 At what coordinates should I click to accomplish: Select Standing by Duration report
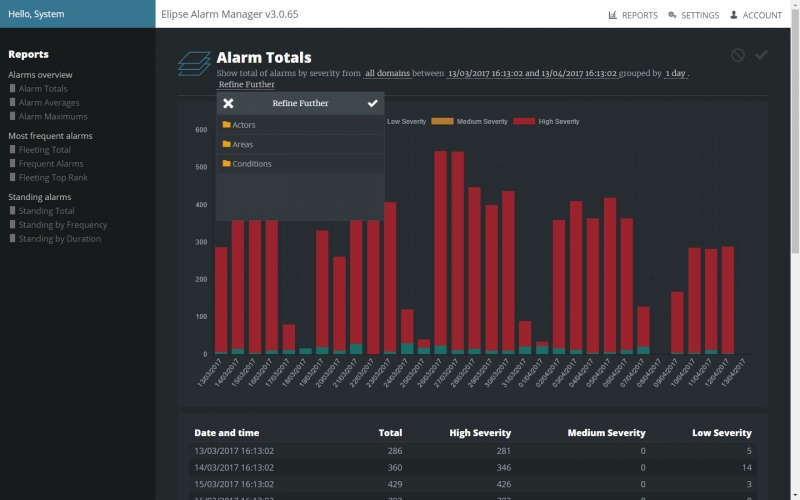[59, 239]
